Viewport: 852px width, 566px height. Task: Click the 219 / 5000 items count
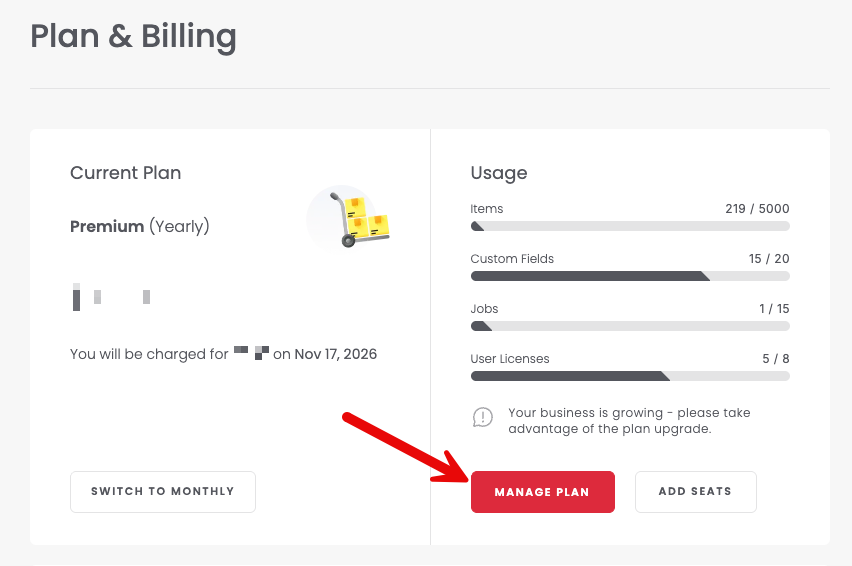(x=757, y=209)
